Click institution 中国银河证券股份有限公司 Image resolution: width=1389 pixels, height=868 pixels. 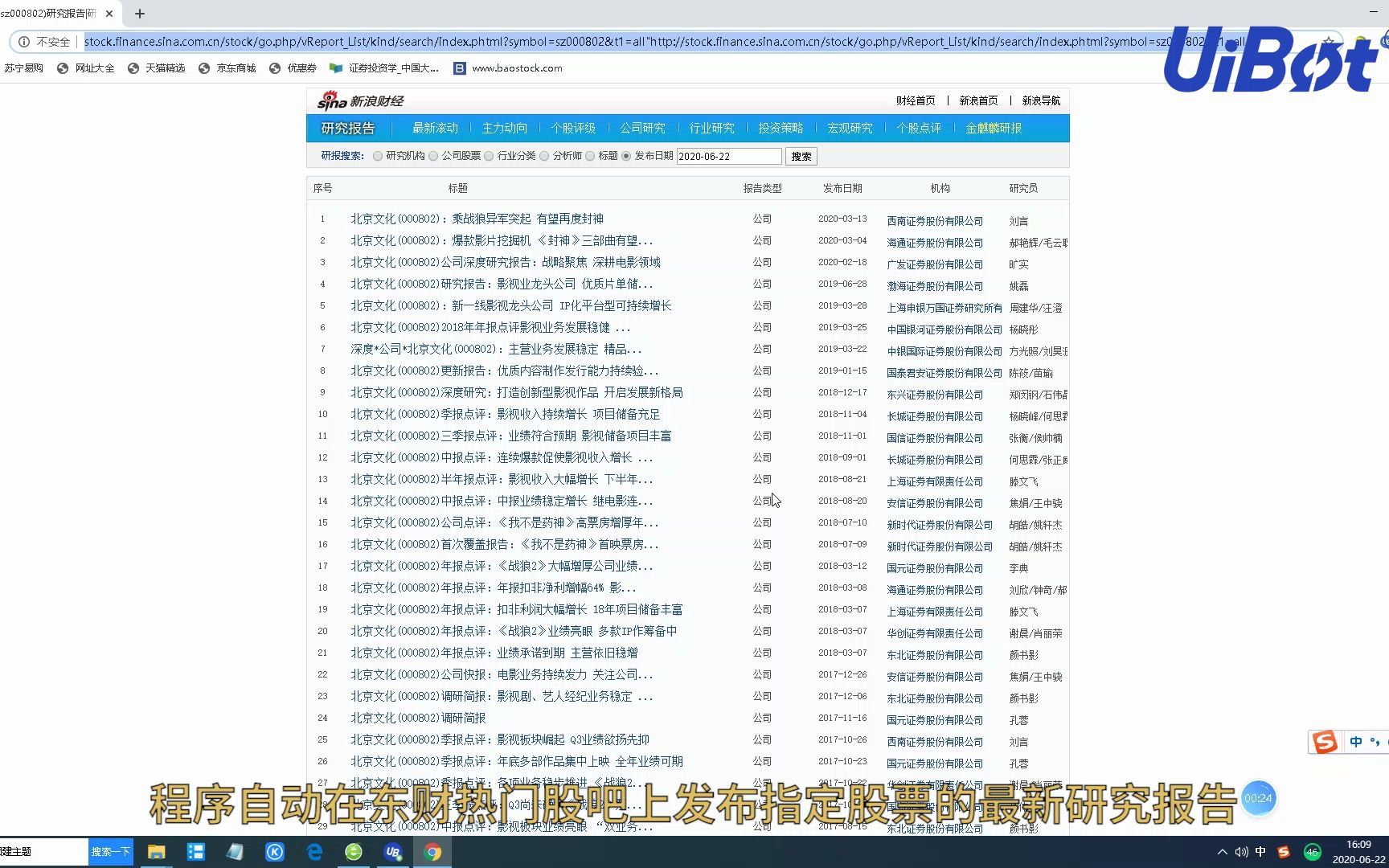[x=944, y=330]
